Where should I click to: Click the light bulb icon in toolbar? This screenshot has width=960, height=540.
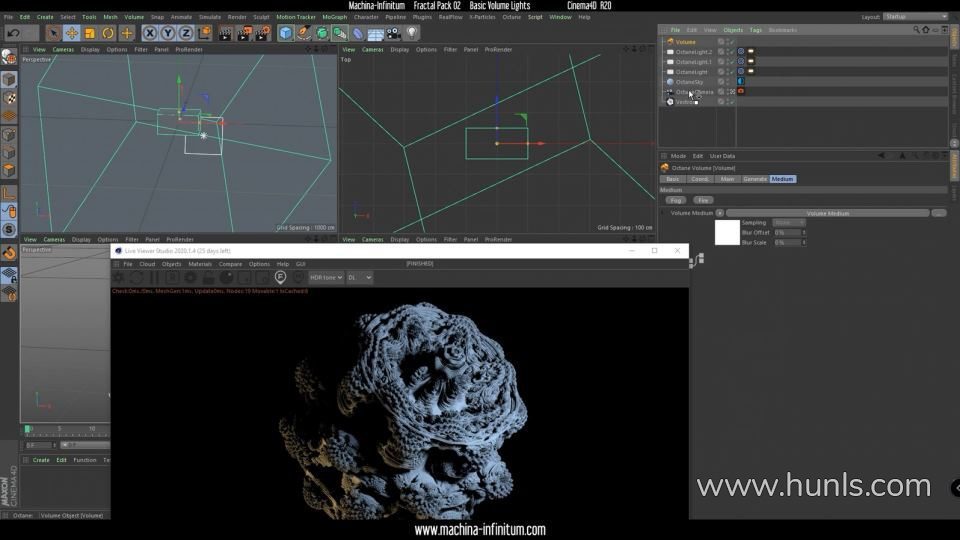tap(411, 33)
